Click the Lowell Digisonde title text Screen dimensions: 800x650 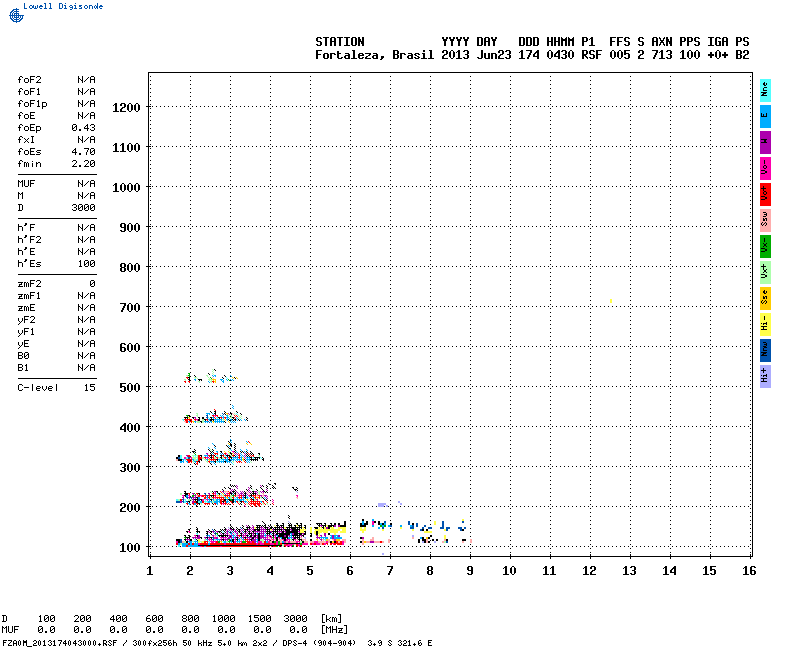[x=63, y=6]
